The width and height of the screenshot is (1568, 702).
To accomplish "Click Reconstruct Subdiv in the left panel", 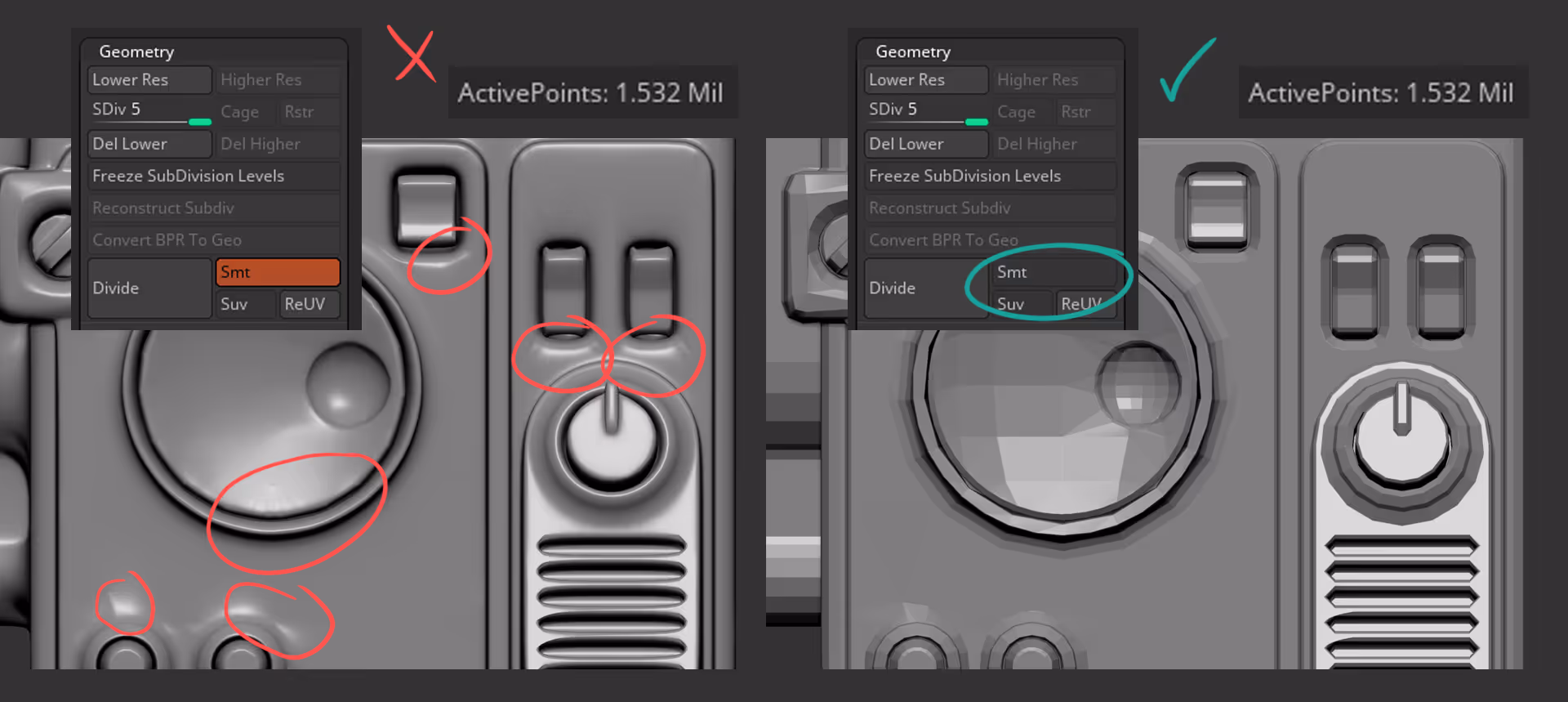I will pyautogui.click(x=214, y=208).
